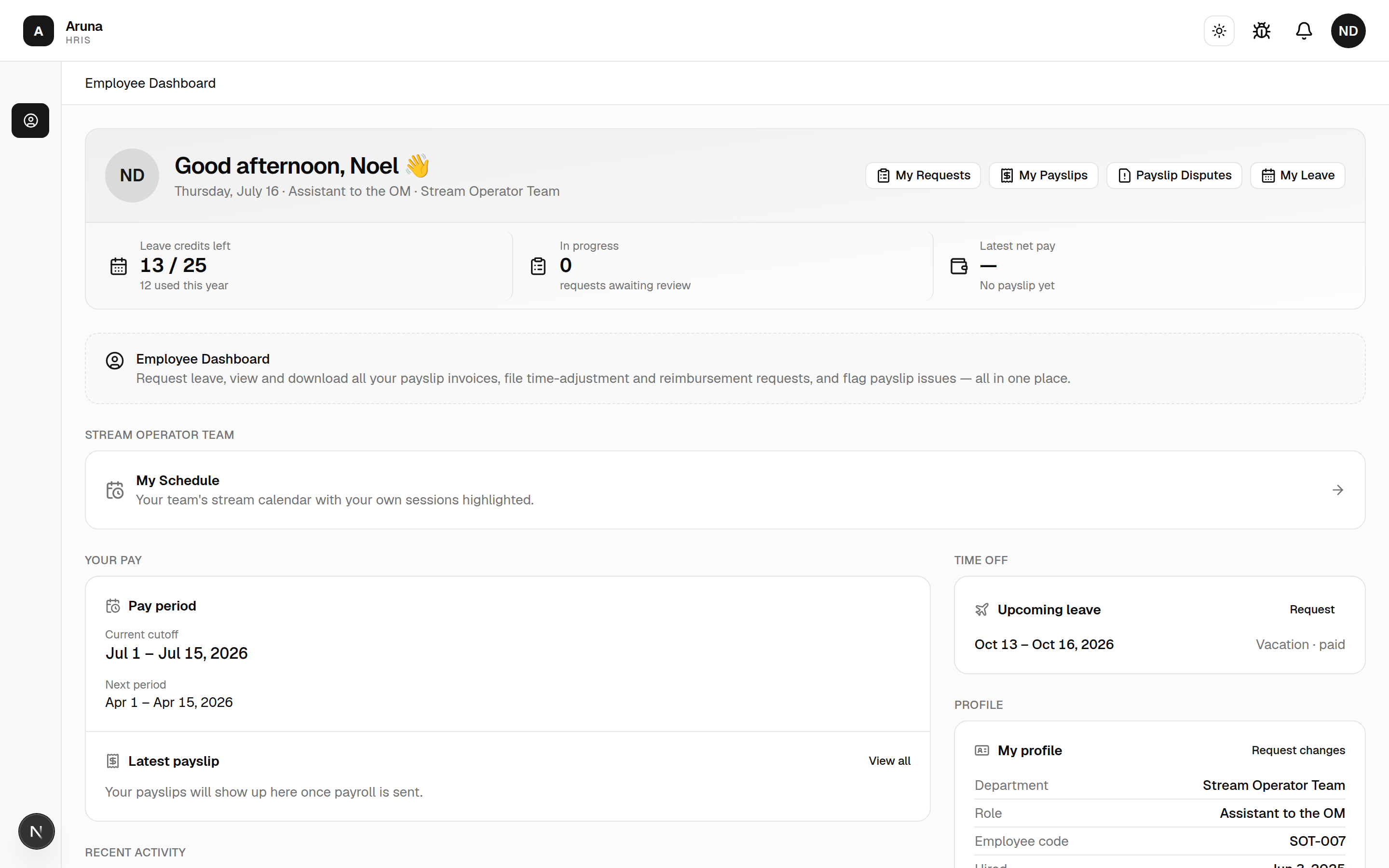Toggle the light/dark theme sun button
The width and height of the screenshot is (1389, 868).
pos(1219,31)
